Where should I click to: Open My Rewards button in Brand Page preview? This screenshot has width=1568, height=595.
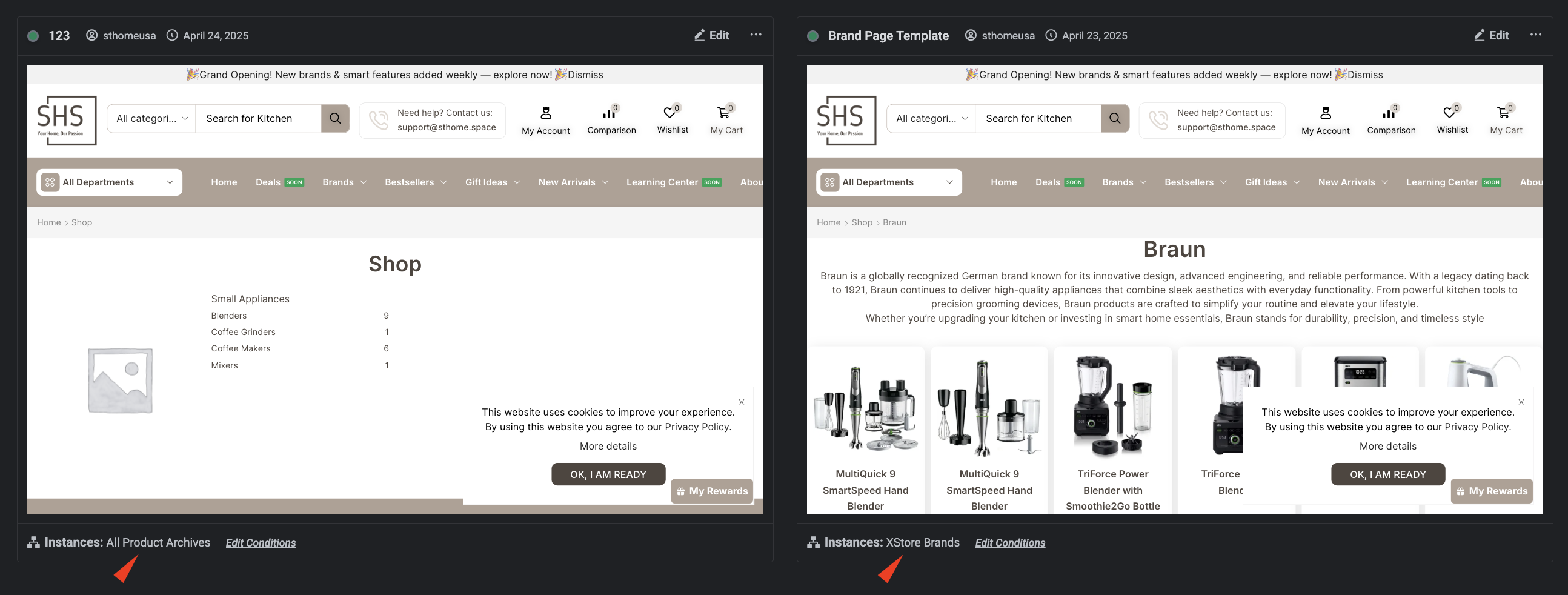1492,491
